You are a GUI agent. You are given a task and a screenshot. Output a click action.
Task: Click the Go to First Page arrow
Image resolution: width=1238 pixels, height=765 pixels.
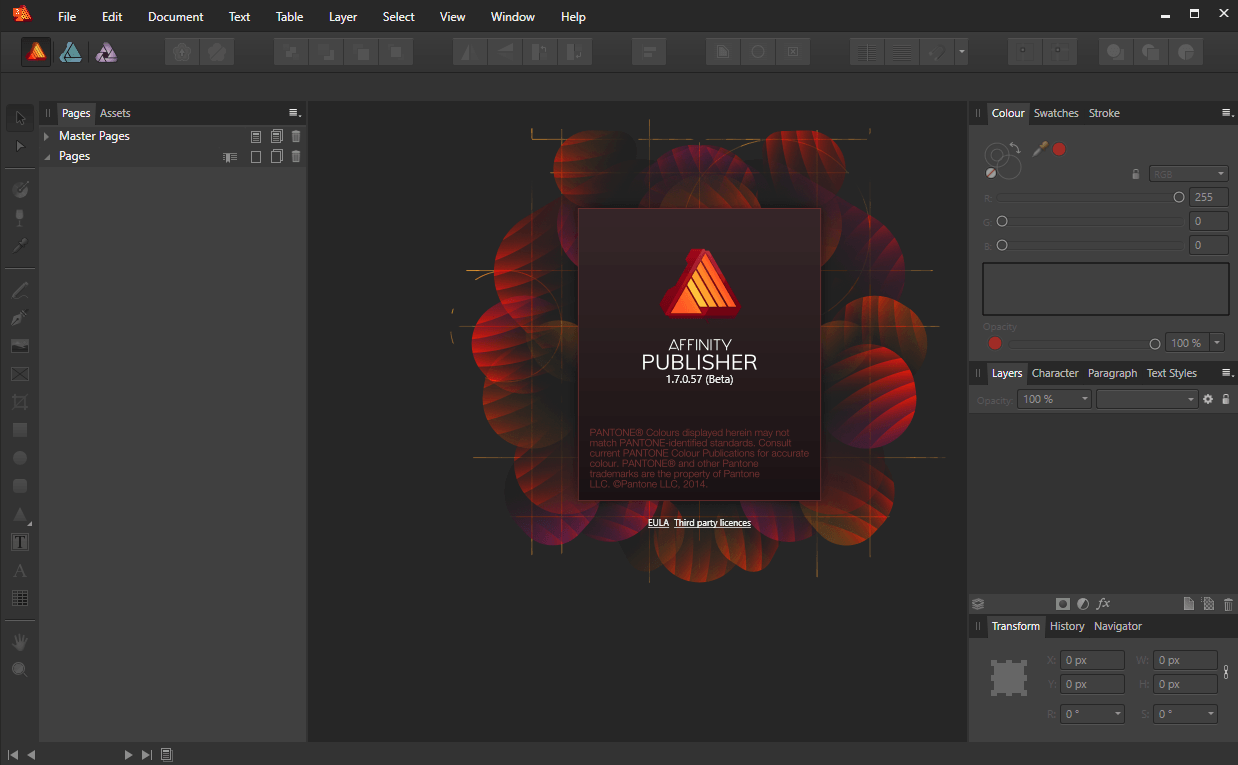coord(13,755)
